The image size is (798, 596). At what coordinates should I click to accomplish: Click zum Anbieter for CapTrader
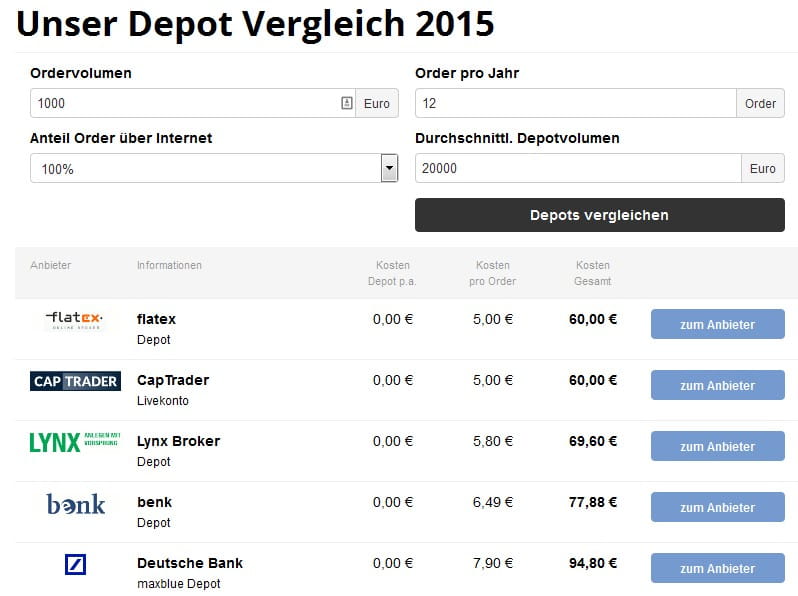click(x=718, y=385)
